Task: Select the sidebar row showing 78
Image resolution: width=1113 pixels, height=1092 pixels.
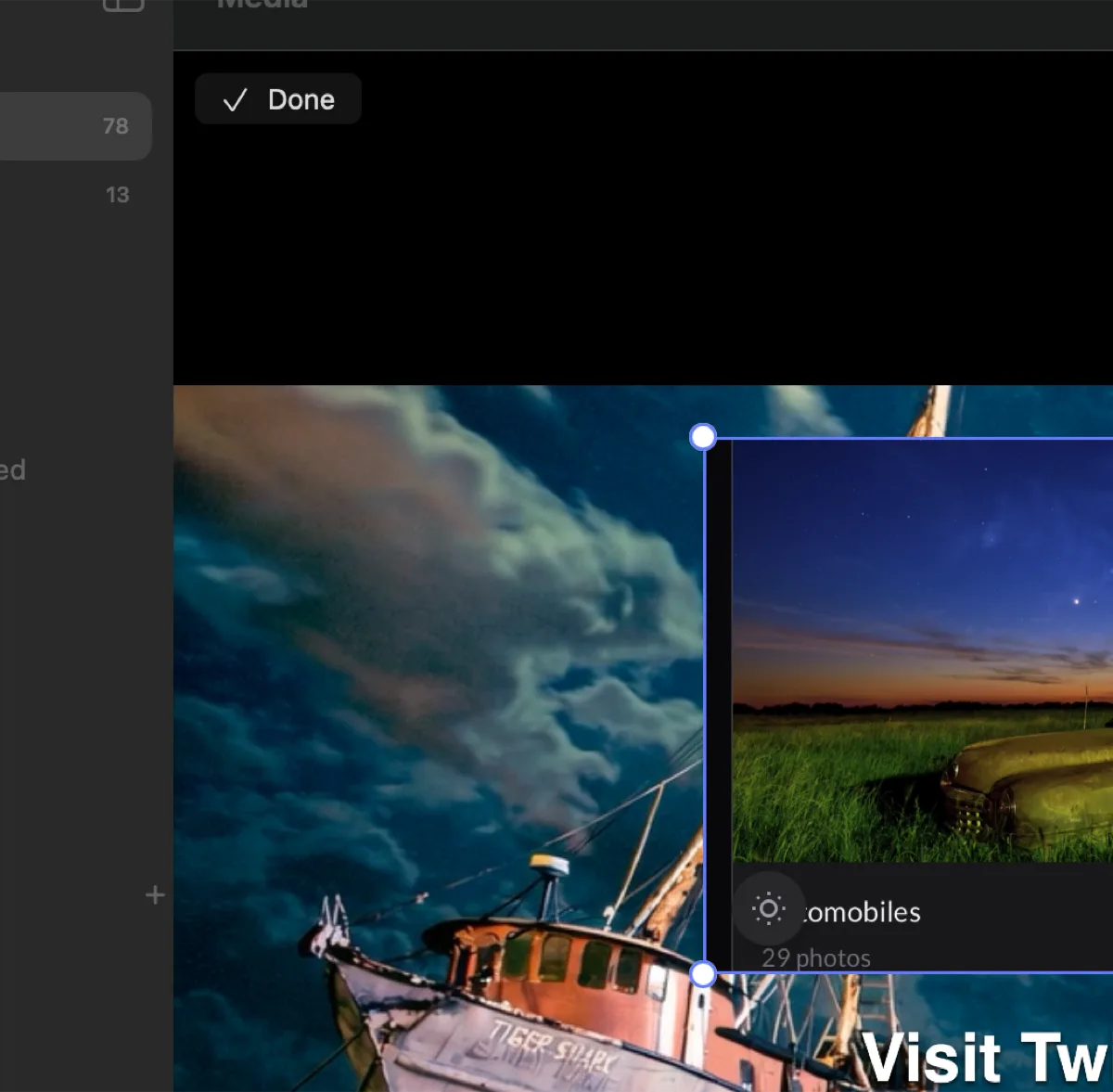Action: coord(74,126)
